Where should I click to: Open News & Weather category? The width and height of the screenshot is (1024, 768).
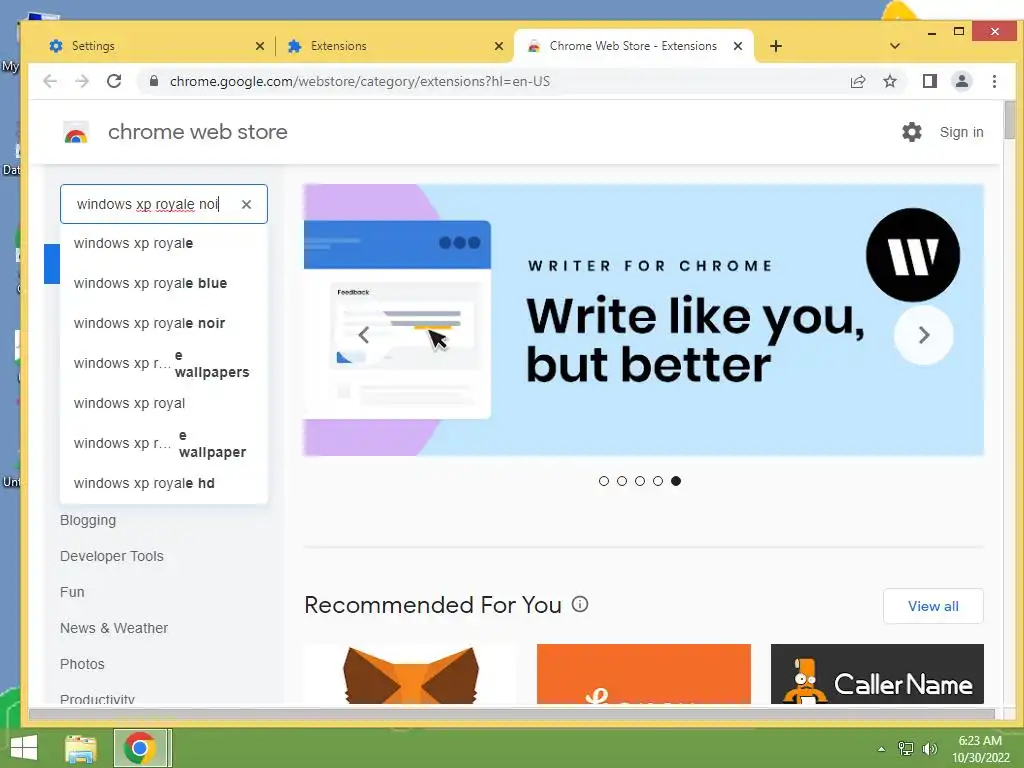(x=114, y=628)
